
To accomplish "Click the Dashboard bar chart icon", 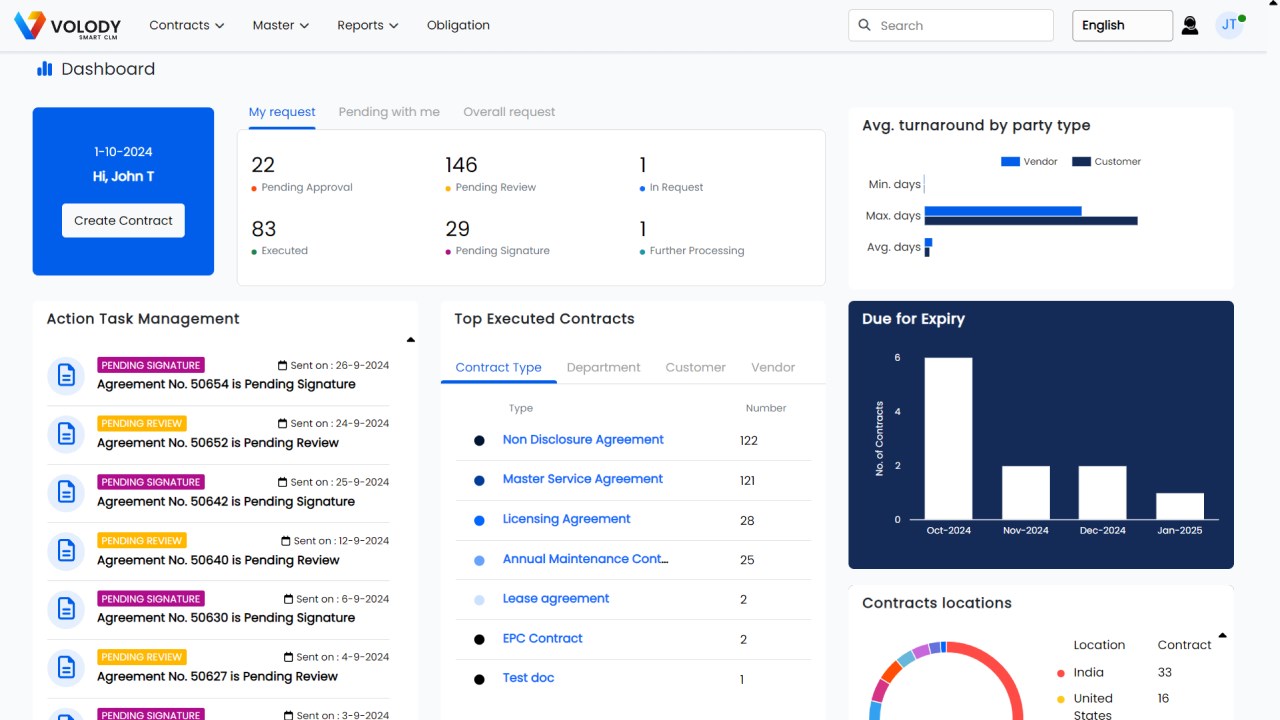I will [44, 69].
